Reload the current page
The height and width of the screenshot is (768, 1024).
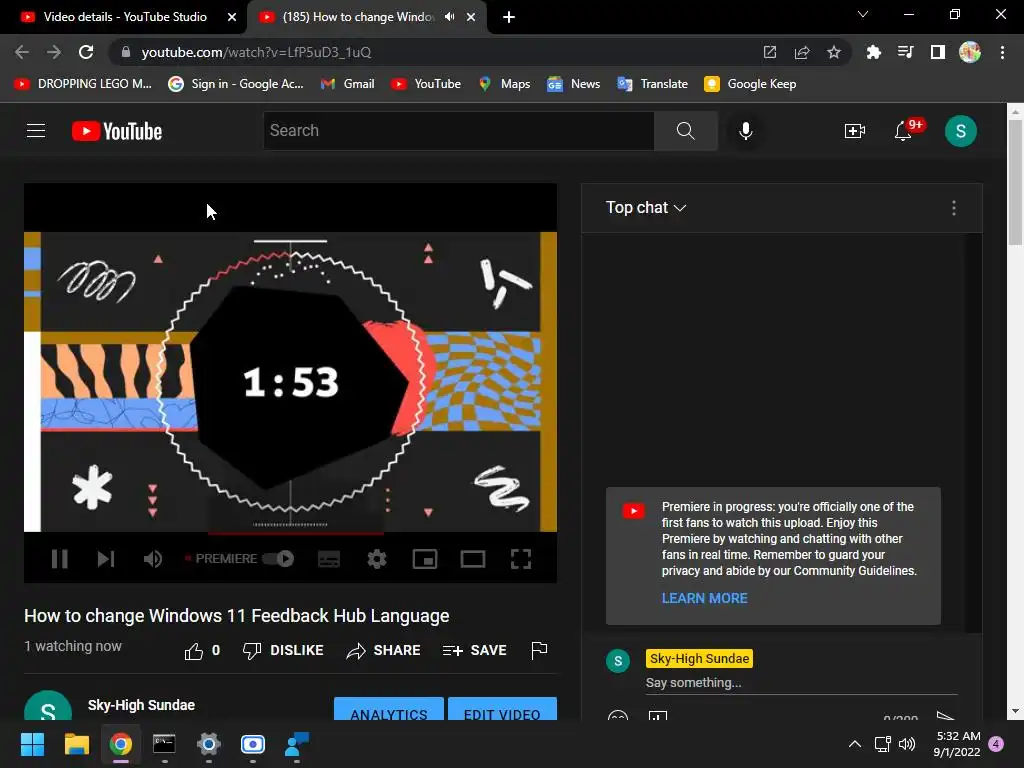coord(86,52)
